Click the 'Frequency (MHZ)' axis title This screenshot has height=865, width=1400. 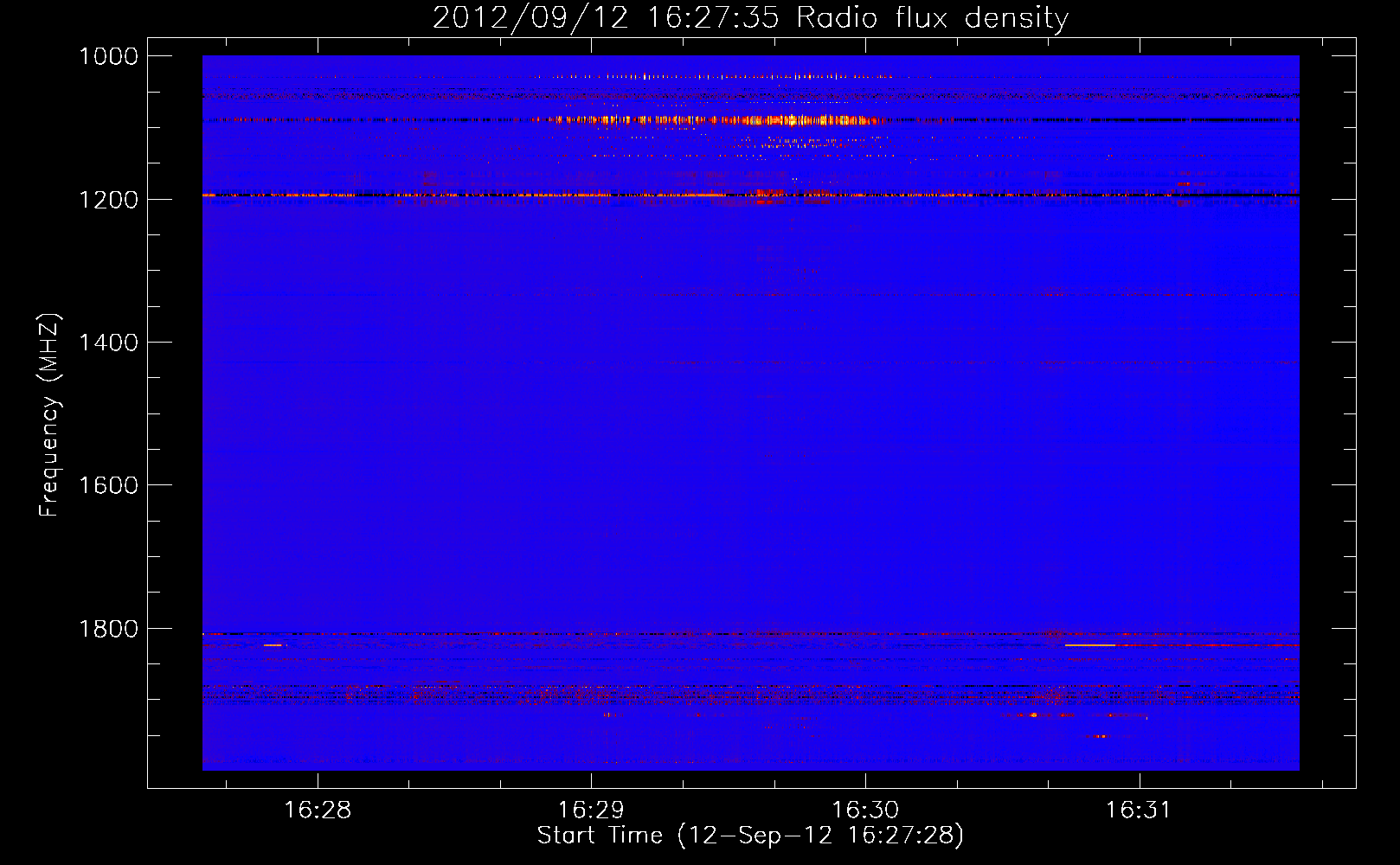(x=50, y=415)
